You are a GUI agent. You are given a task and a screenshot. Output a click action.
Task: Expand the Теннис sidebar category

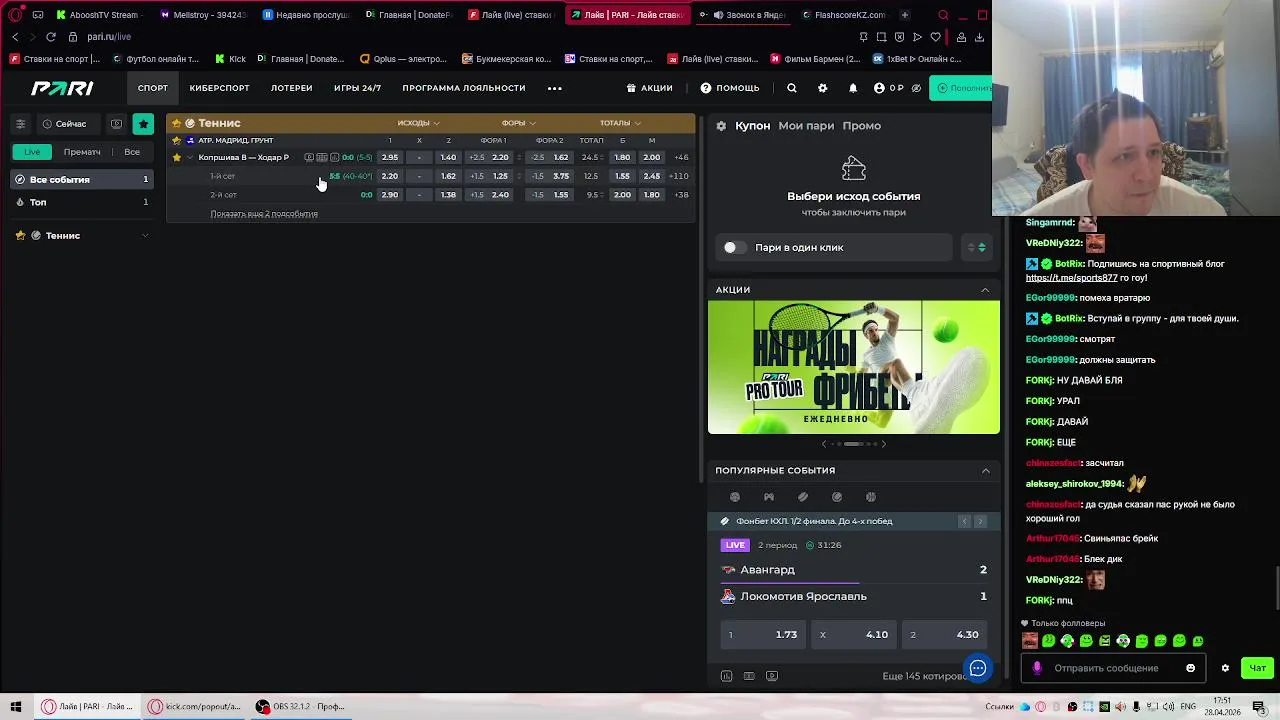145,236
